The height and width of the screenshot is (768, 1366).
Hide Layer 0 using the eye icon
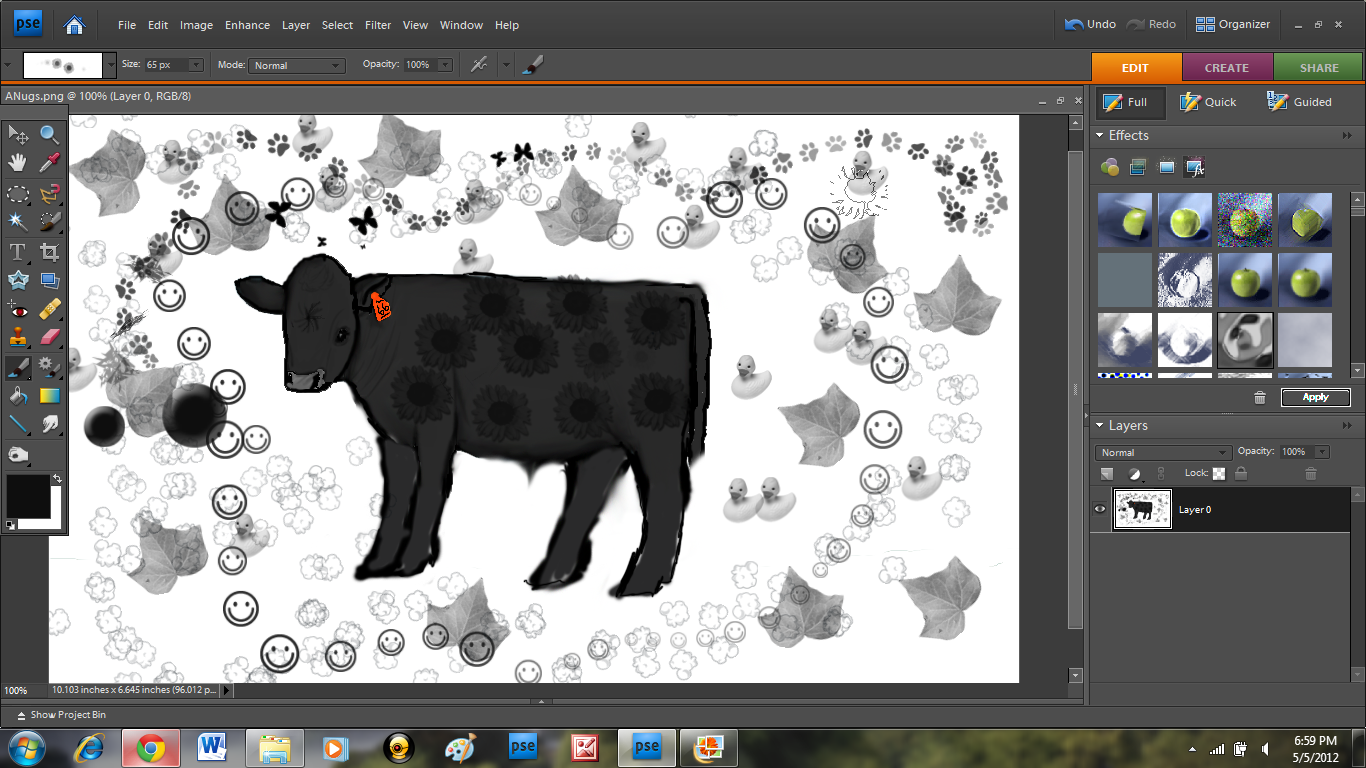pos(1100,509)
